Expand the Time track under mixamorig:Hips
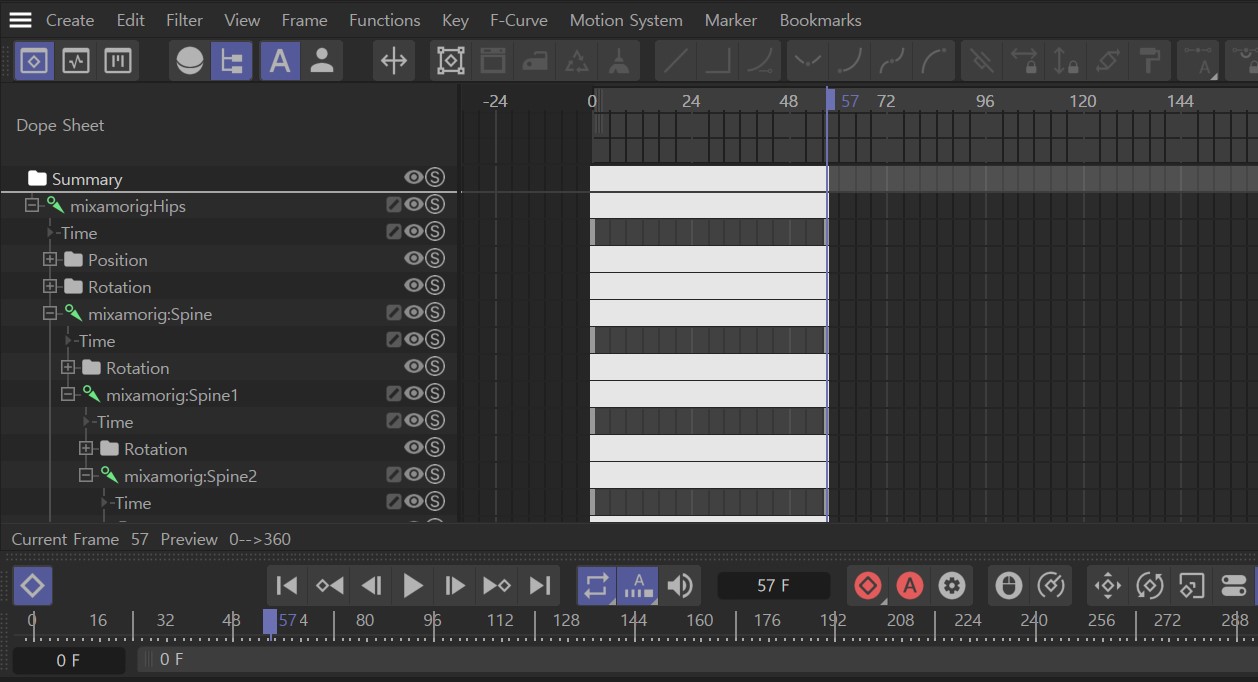The width and height of the screenshot is (1258, 682). 50,232
